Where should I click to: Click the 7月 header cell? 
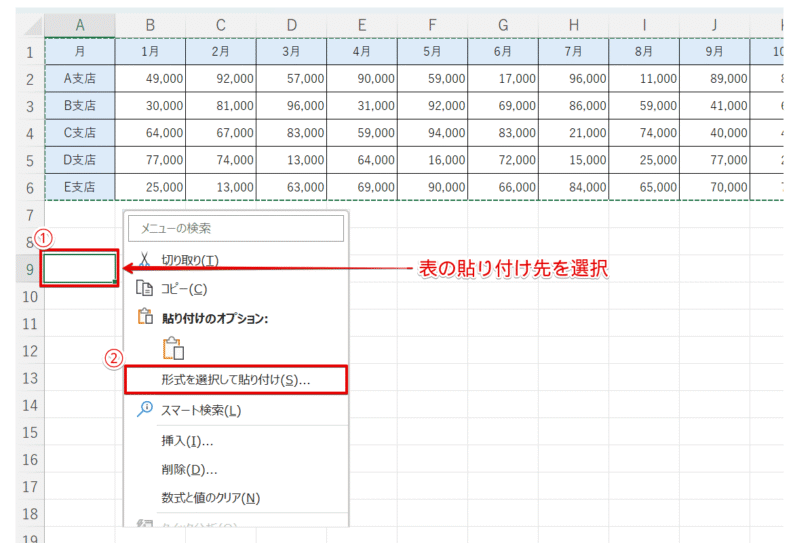pyautogui.click(x=574, y=52)
